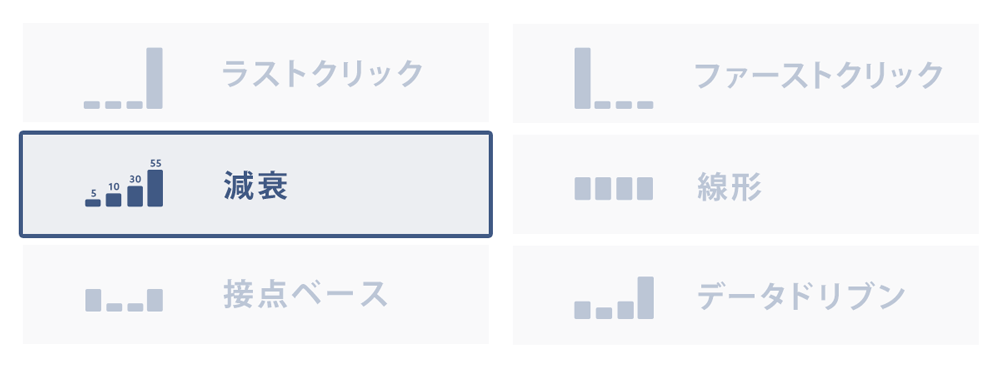Click the bar labeled 55 in 減衰 icon
This screenshot has width=1000, height=367.
(155, 188)
